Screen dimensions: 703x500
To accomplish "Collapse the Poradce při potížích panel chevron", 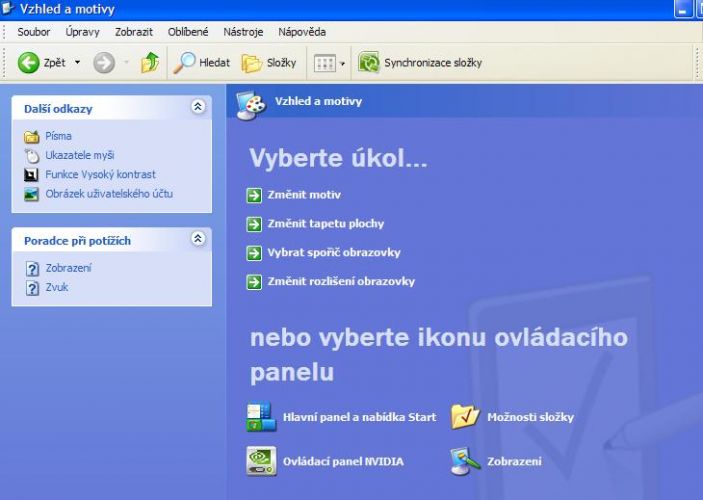I will (198, 239).
